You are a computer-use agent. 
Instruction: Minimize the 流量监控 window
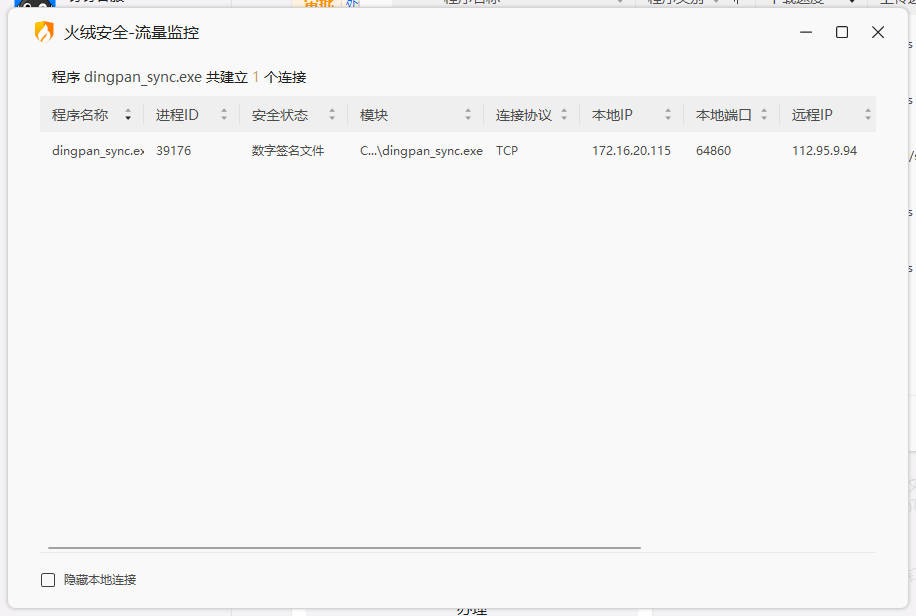(806, 32)
